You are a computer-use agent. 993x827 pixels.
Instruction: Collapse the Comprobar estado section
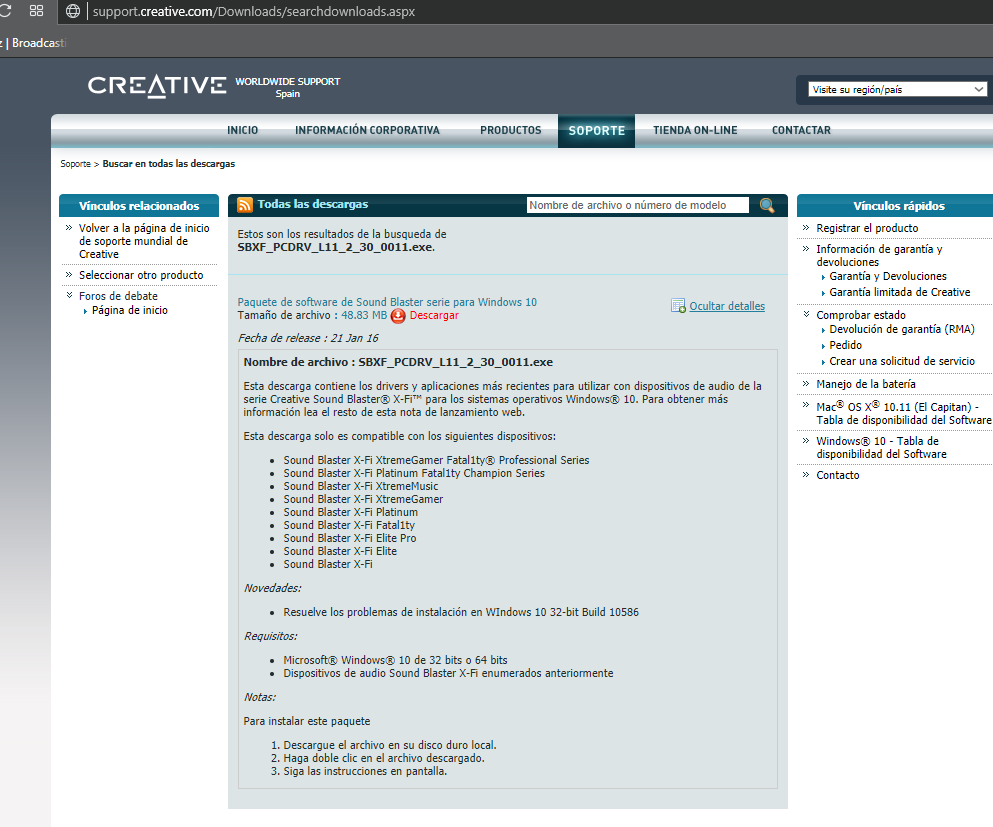[x=806, y=314]
